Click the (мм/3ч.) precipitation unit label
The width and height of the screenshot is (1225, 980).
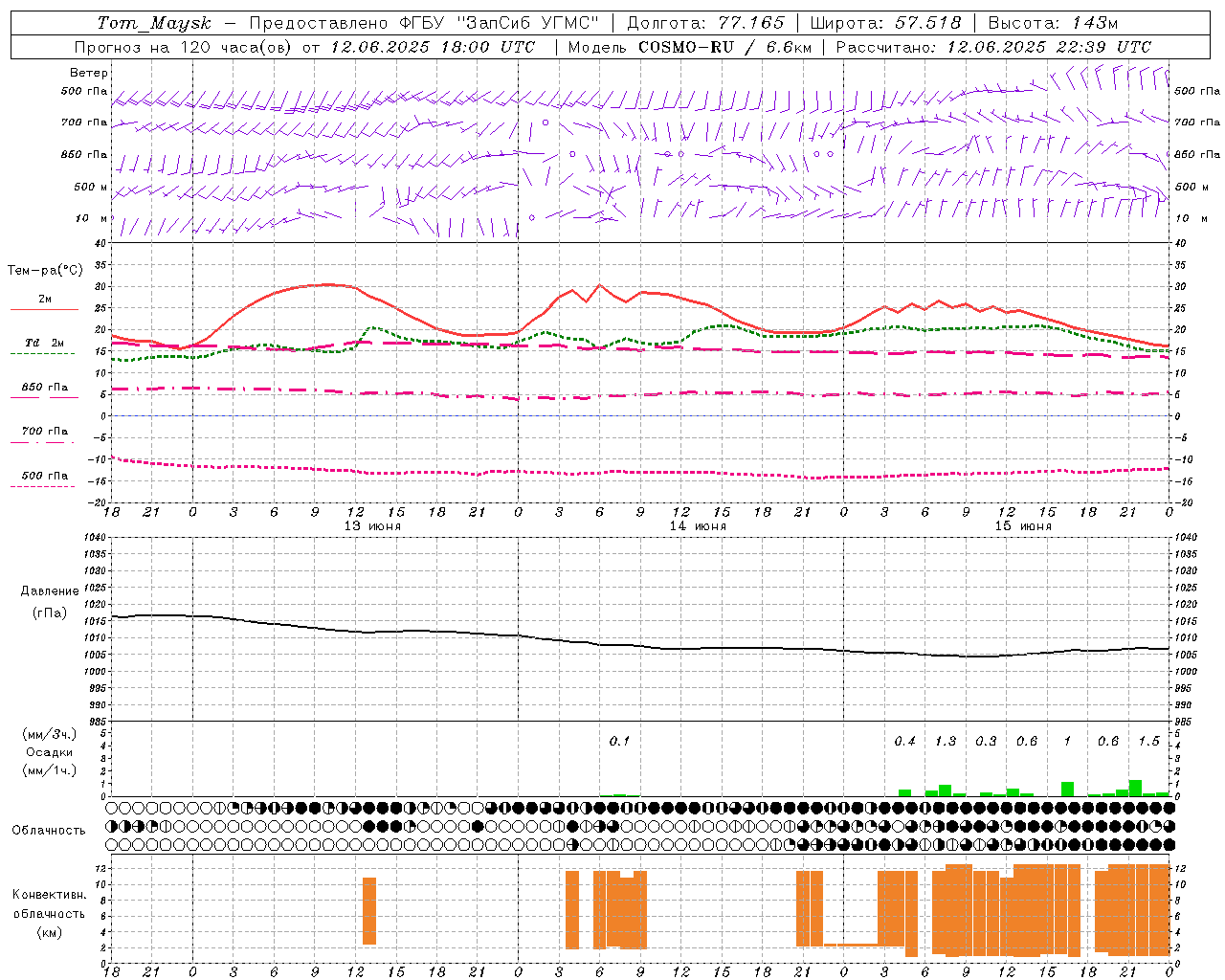click(x=50, y=735)
